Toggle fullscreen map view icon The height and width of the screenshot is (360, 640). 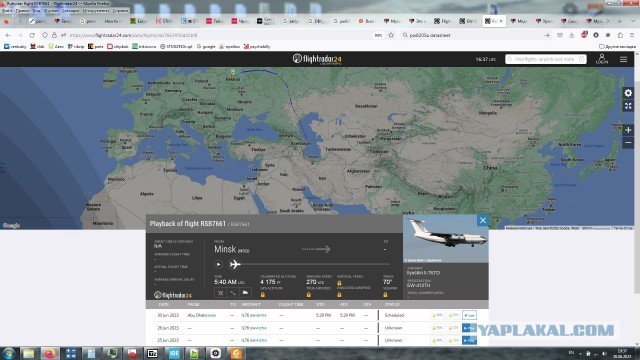[x=628, y=106]
